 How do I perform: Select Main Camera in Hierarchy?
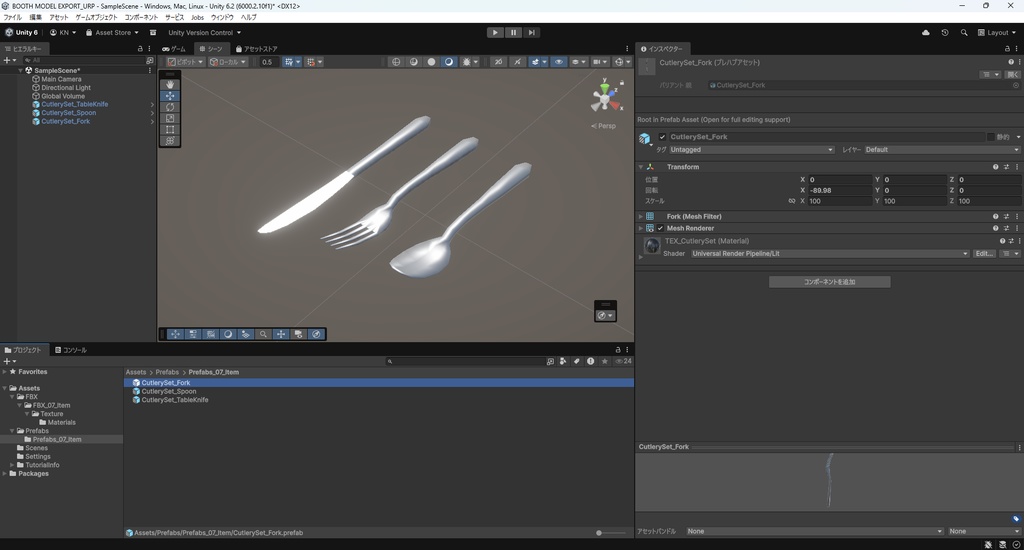(61, 79)
